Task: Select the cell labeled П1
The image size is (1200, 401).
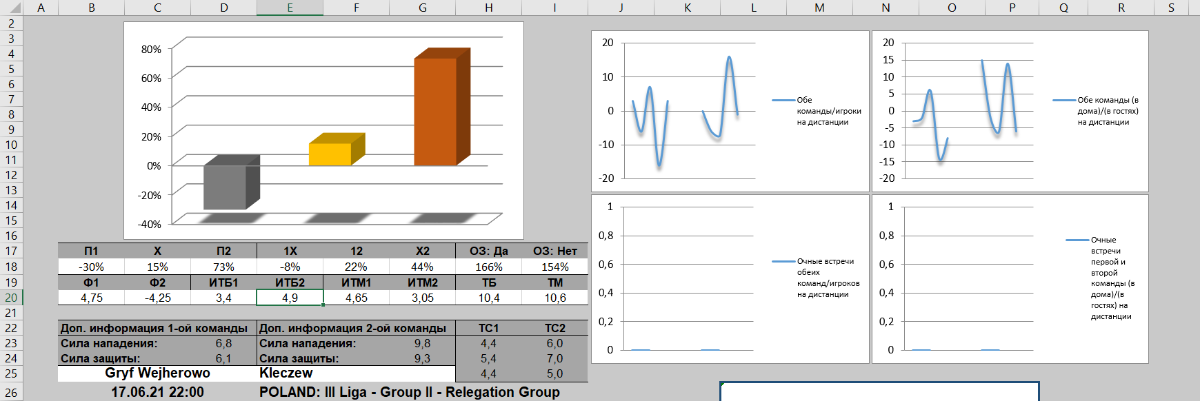Action: (91, 251)
